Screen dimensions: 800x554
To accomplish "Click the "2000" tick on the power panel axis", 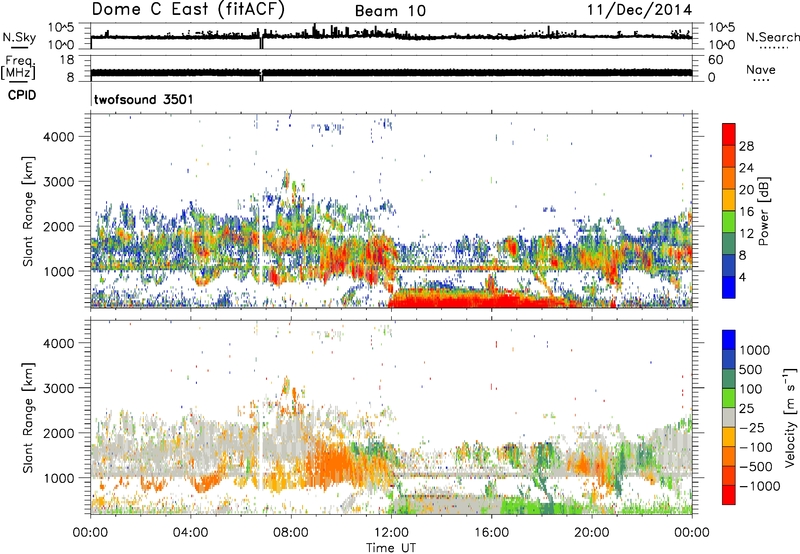I will click(59, 226).
